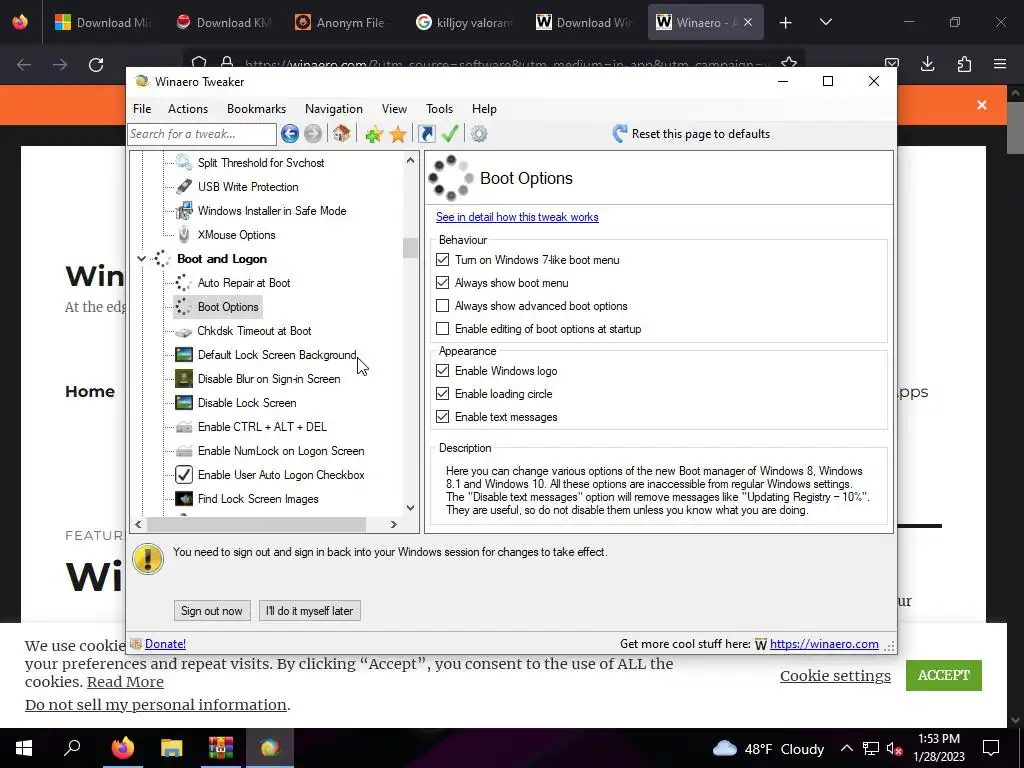Screen dimensions: 1024x768
Task: Select the Find Lock Screen Images icon
Action: tap(184, 499)
